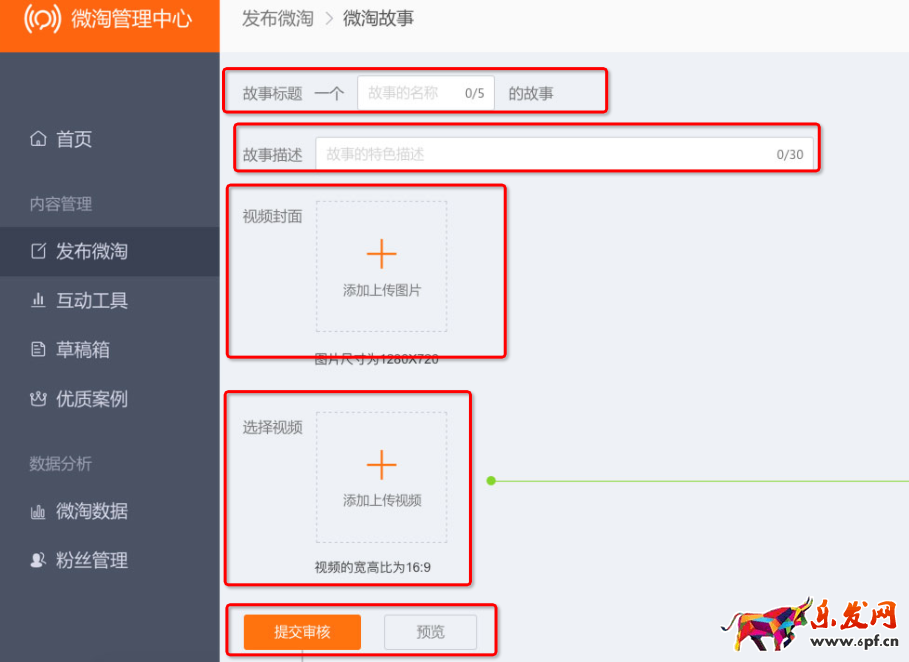Select the home icon beside 首页

(37, 139)
